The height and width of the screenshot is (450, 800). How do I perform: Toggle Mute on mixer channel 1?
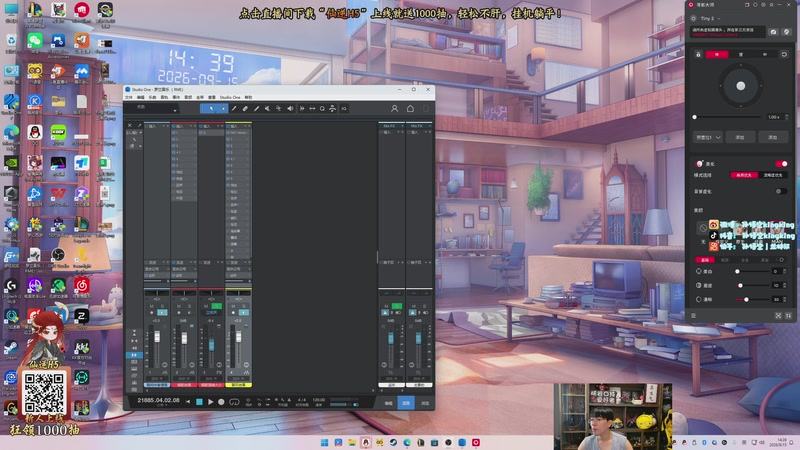(x=152, y=306)
